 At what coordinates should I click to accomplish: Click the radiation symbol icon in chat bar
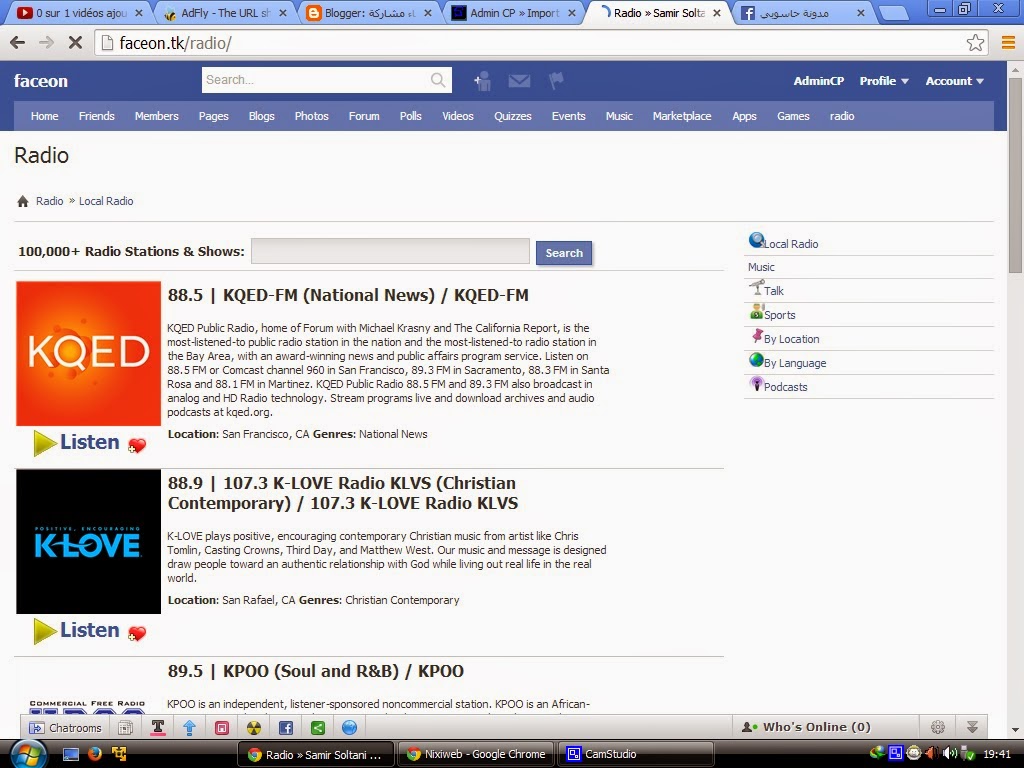pyautogui.click(x=253, y=728)
